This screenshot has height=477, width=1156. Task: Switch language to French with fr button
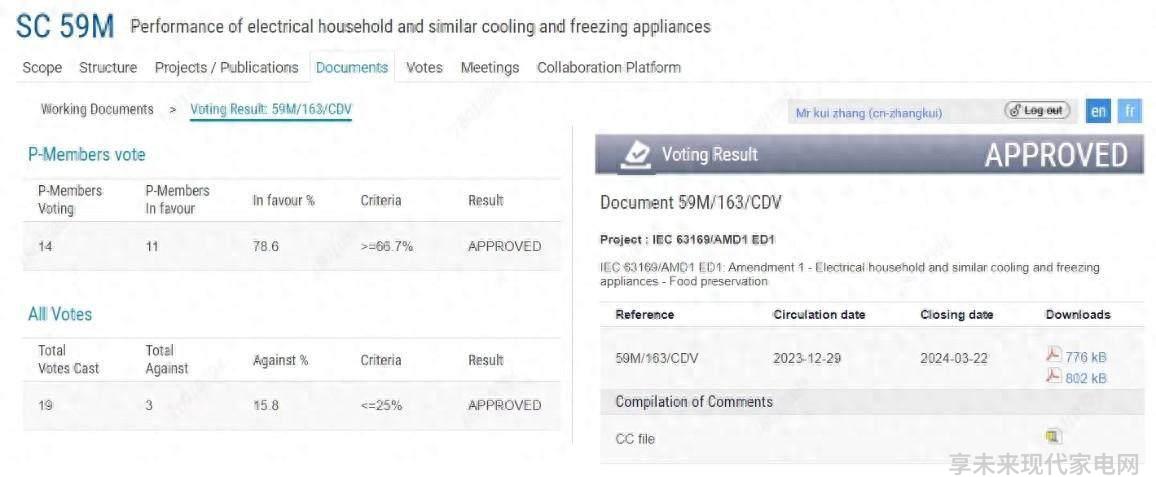coord(1129,111)
